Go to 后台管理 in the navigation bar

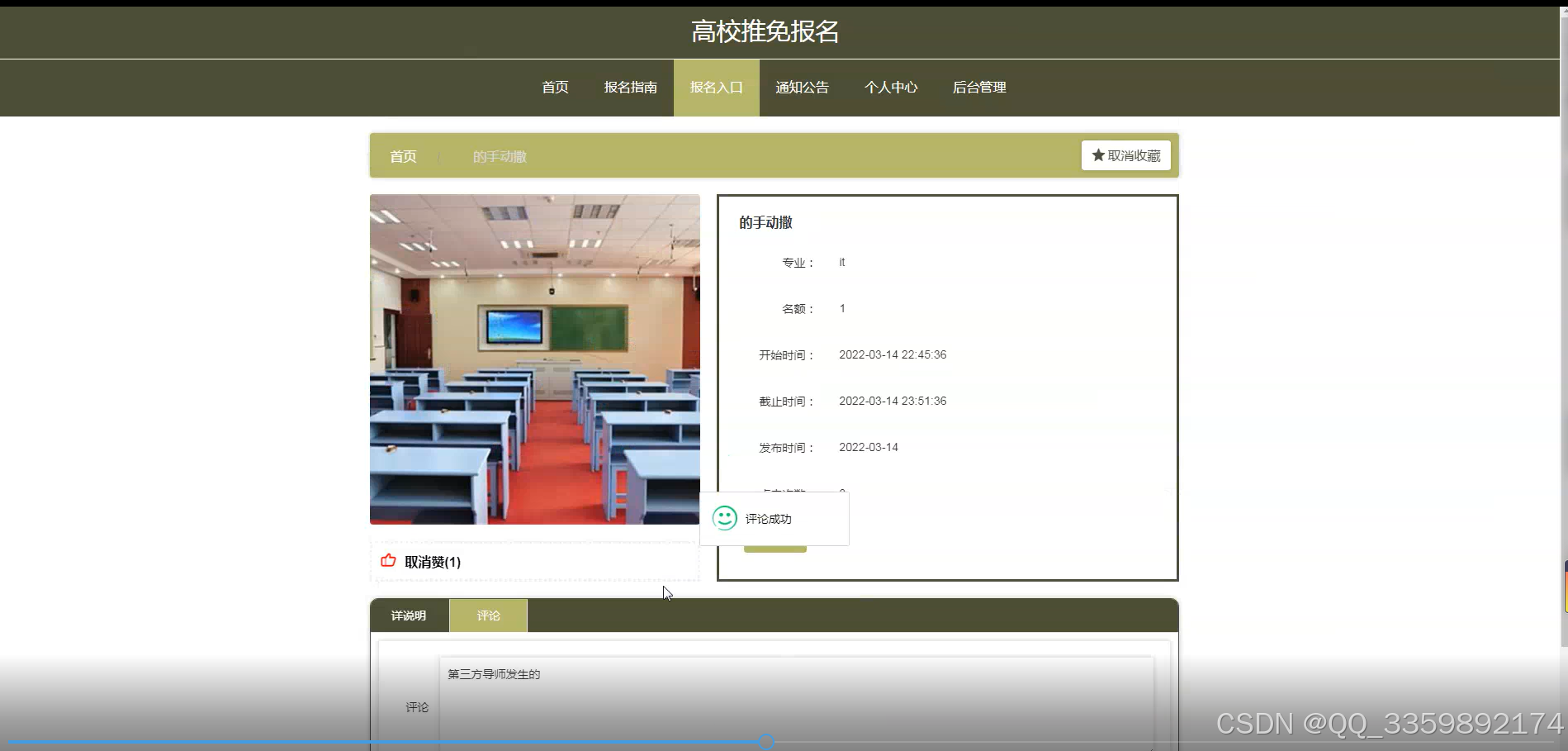coord(979,88)
